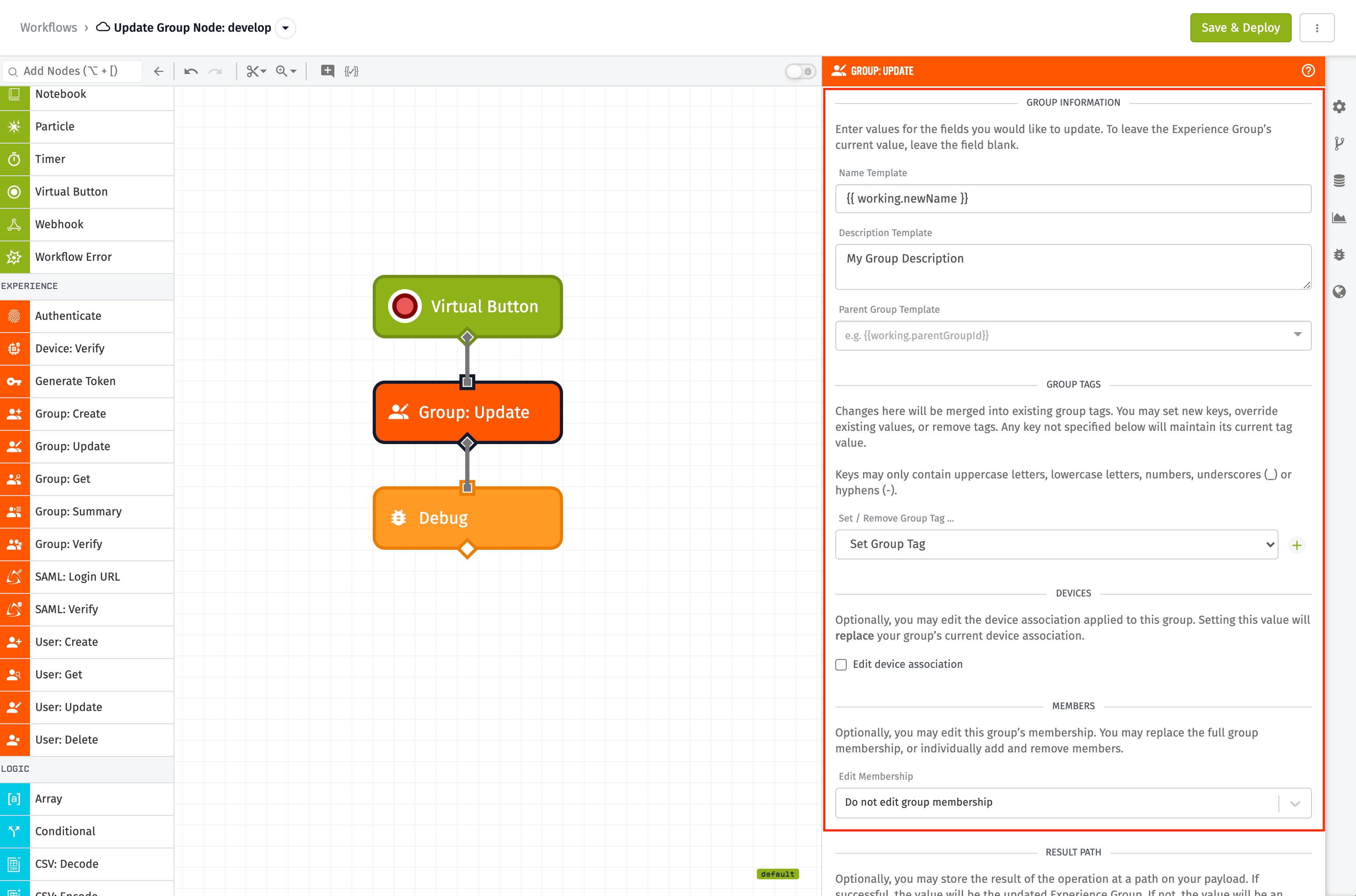This screenshot has width=1356, height=896.
Task: Open Group: Update help question icon
Action: [x=1308, y=71]
